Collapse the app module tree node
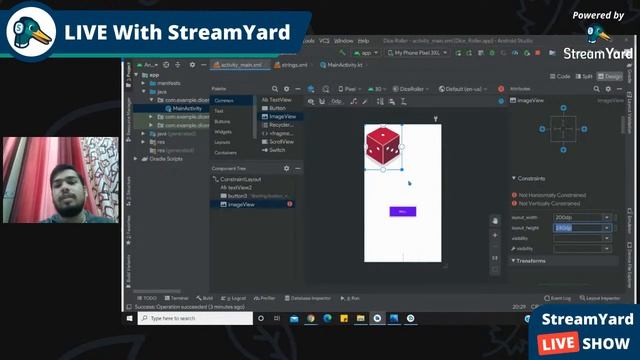This screenshot has height=360, width=640. 136,75
